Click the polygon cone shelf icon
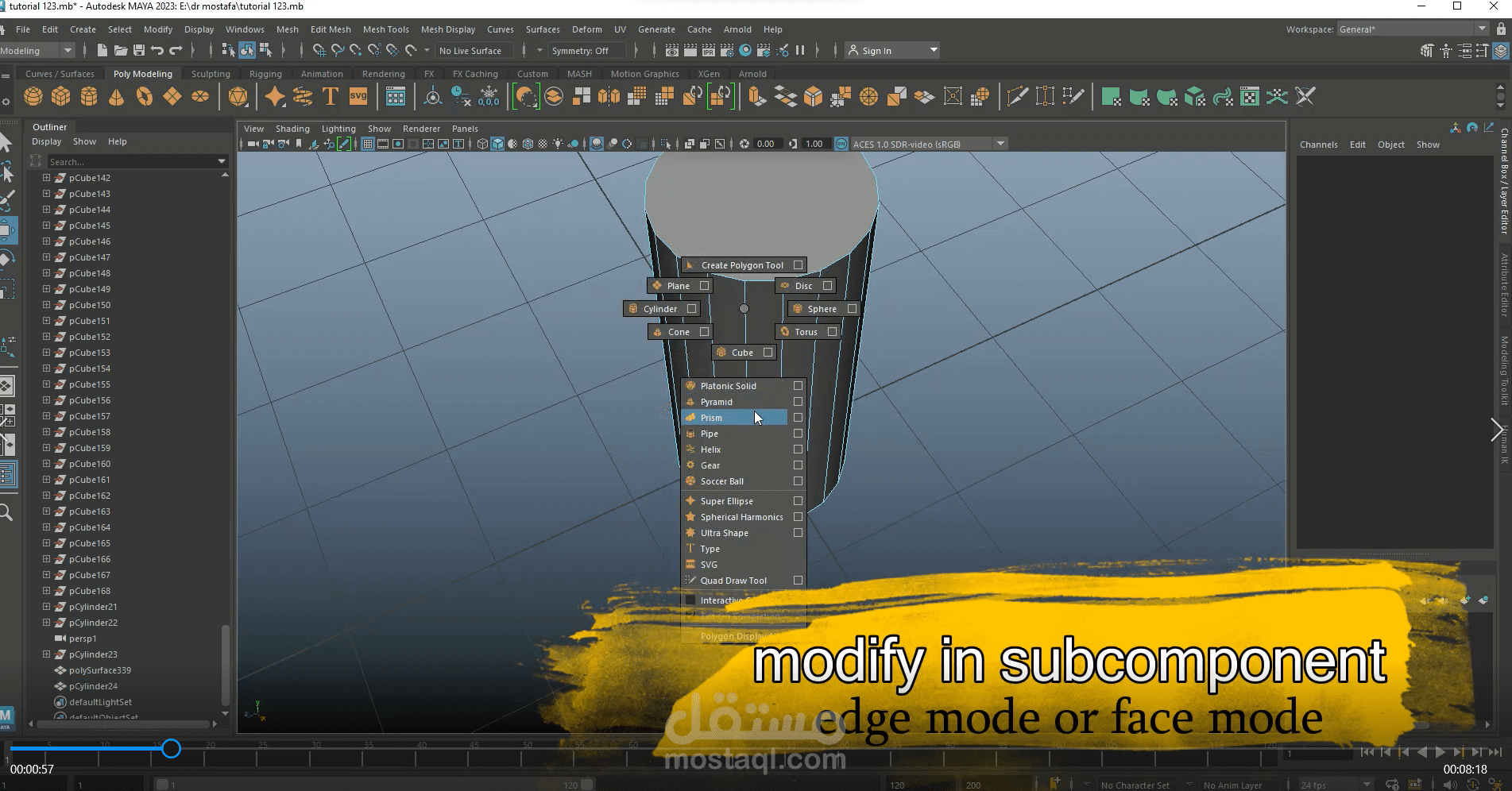Screen dimensions: 1512x791 tap(117, 97)
